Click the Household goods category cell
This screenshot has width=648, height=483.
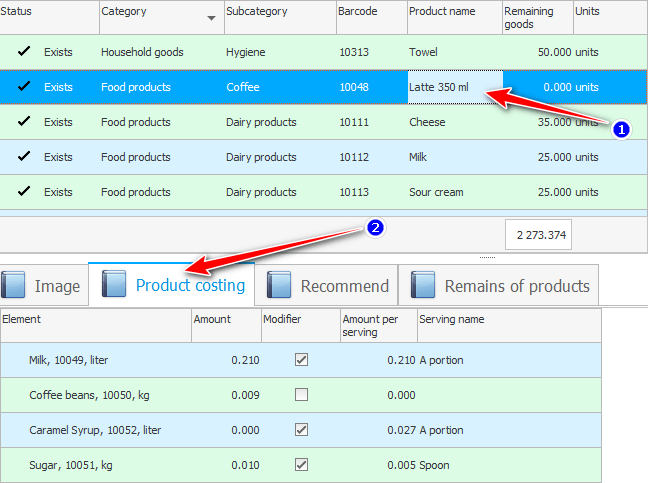[162, 52]
